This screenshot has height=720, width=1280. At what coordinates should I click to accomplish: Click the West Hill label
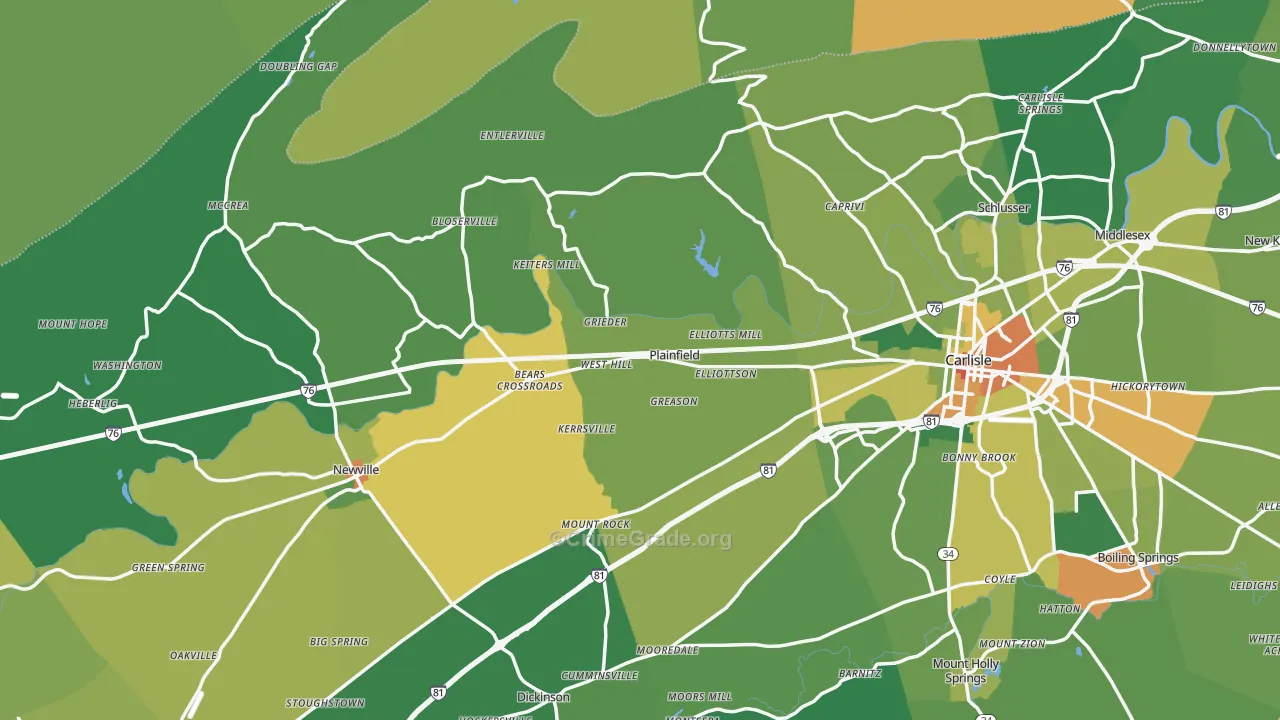pos(606,365)
